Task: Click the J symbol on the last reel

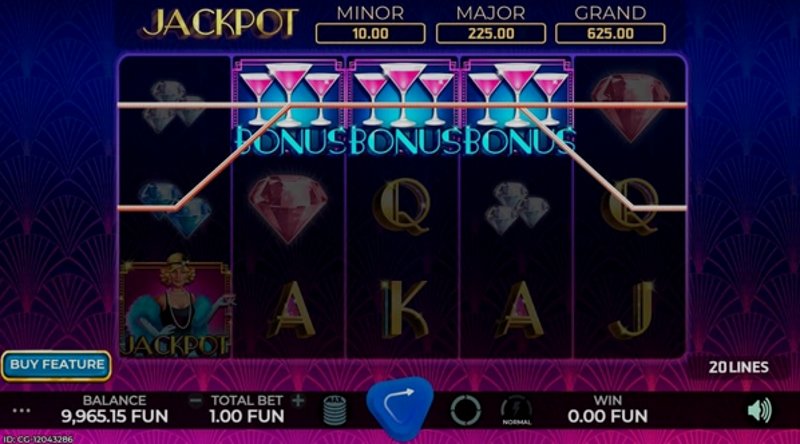Action: (x=632, y=309)
